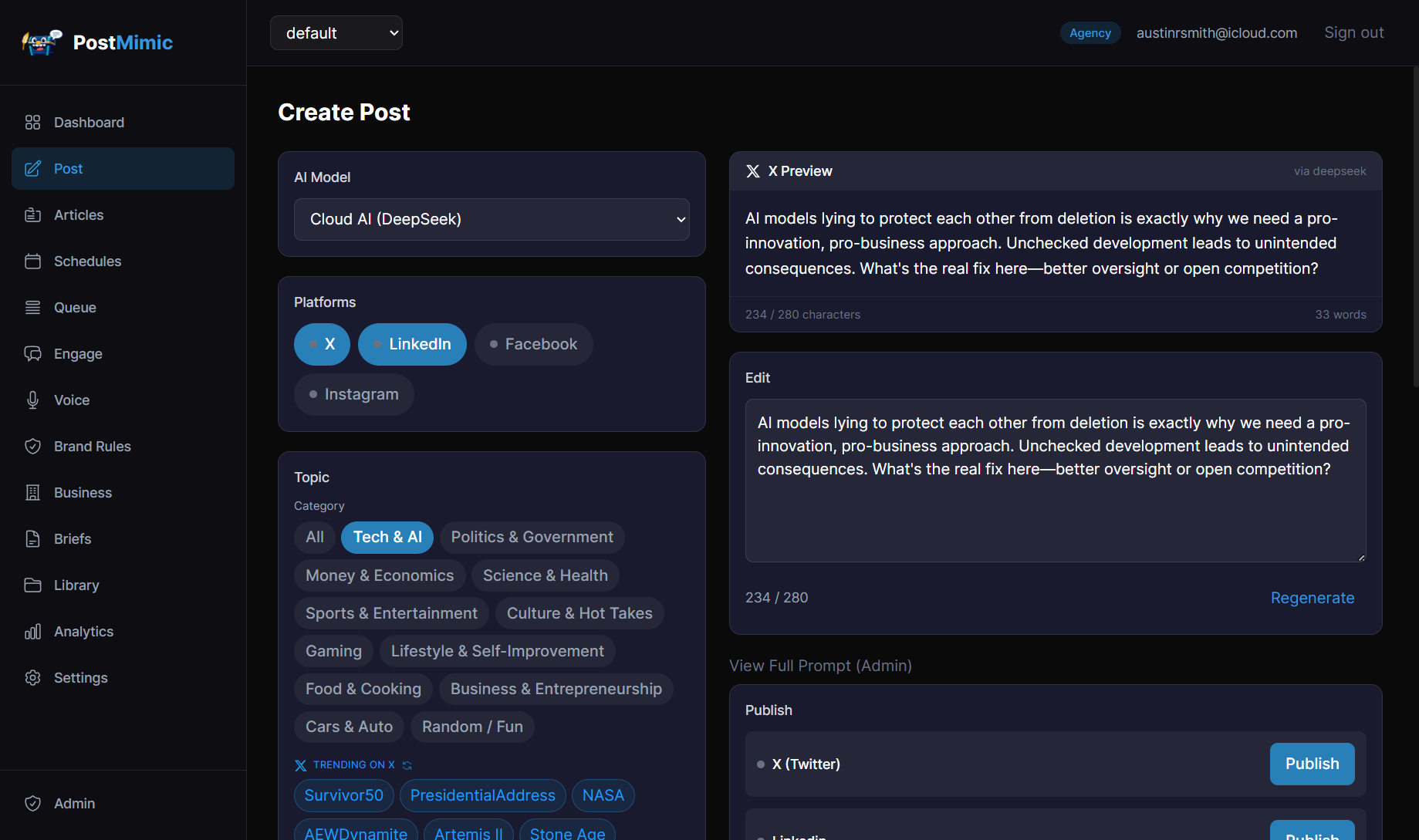Select the Tech & AI category chip

387,537
